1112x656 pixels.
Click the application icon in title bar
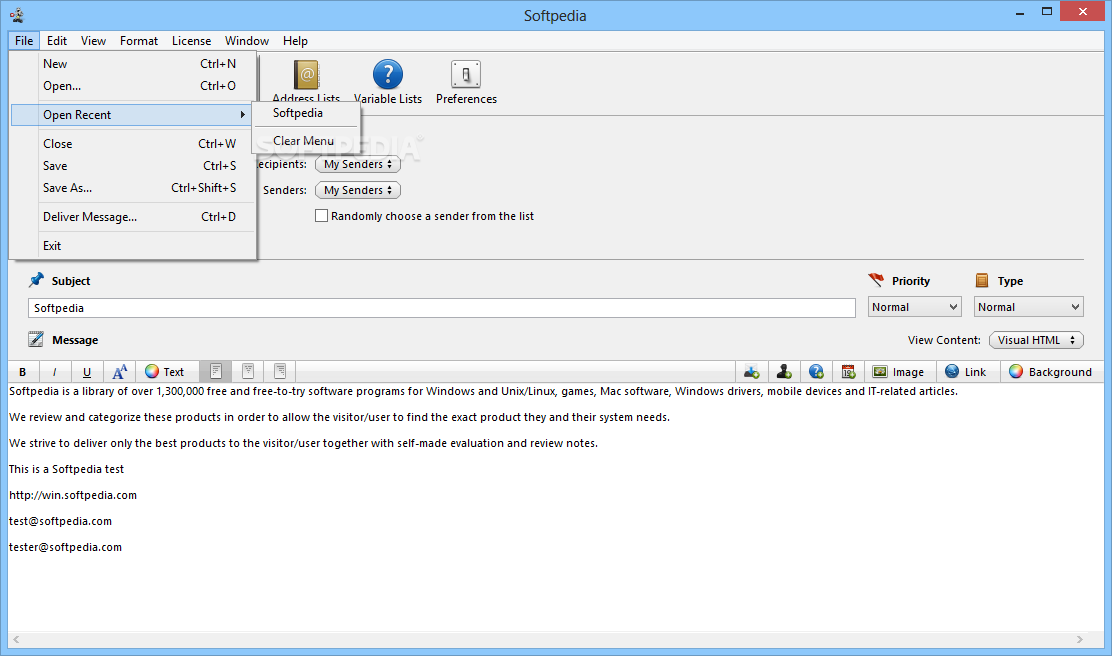tap(17, 15)
